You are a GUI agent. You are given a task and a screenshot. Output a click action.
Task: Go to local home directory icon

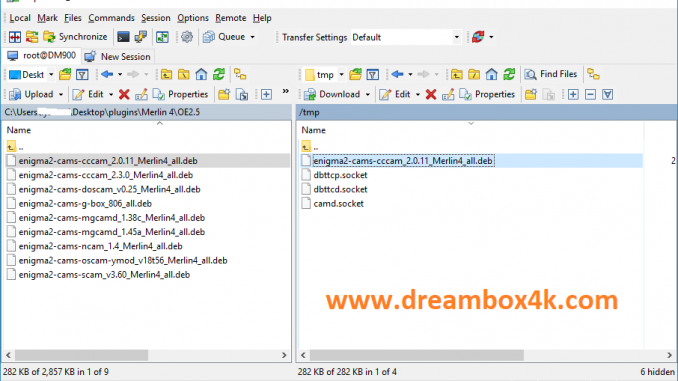(201, 74)
